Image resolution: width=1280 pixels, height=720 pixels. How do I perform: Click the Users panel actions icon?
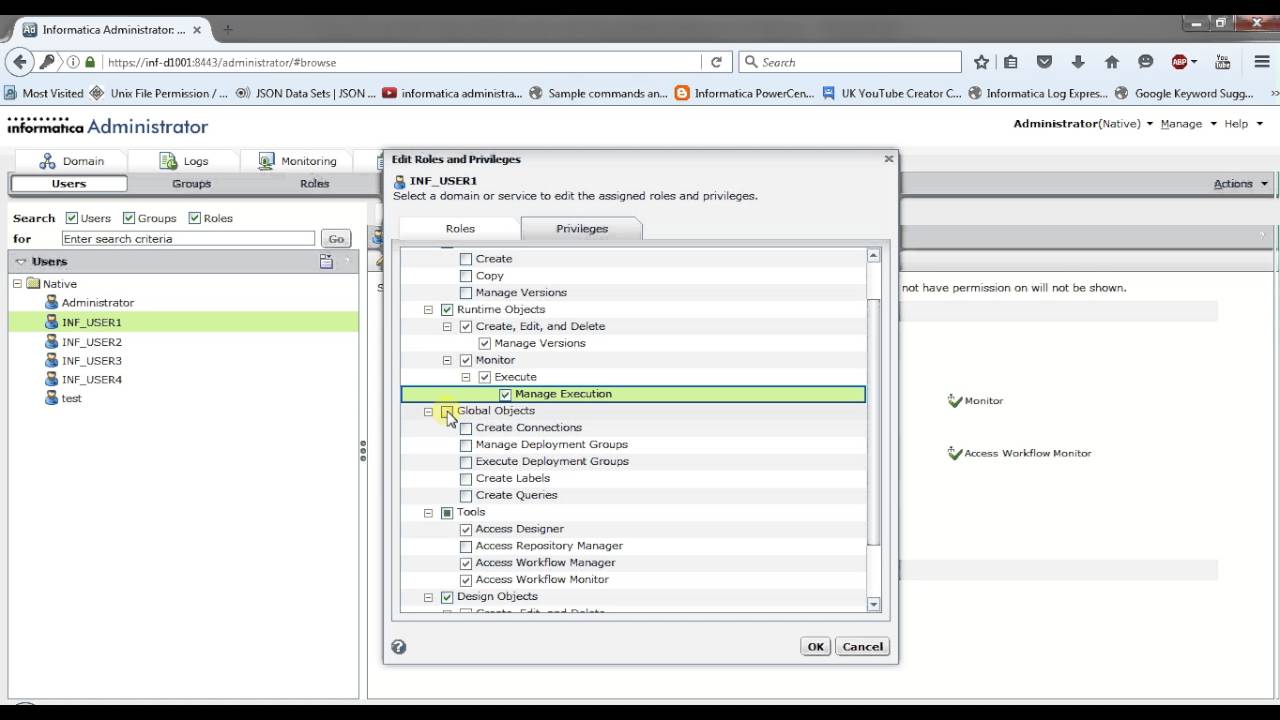click(x=326, y=261)
